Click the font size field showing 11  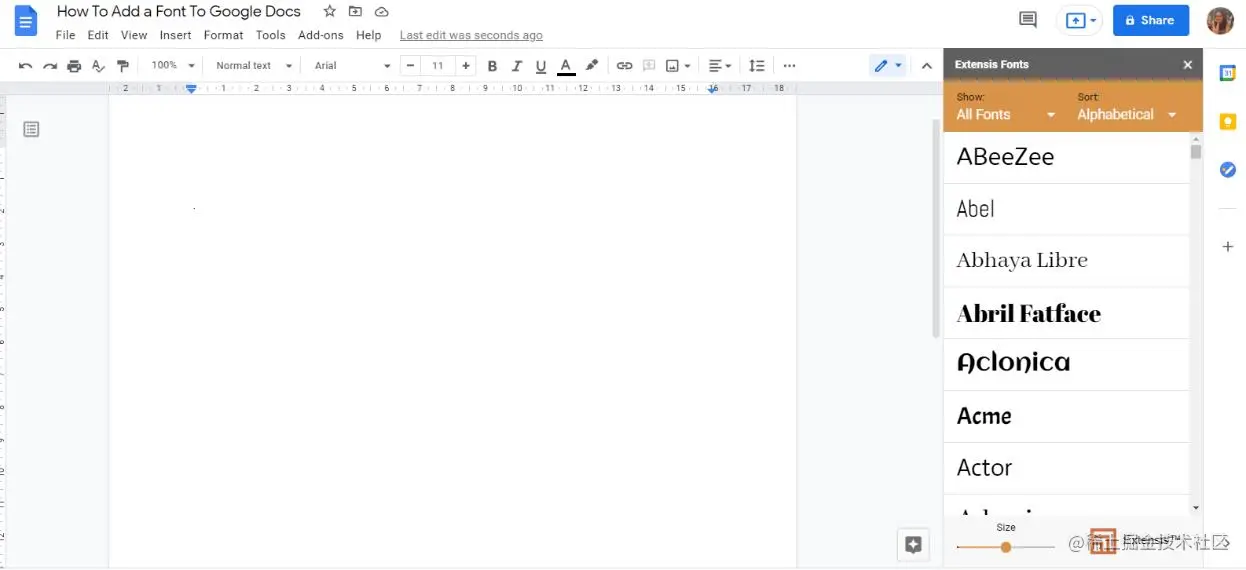pyautogui.click(x=438, y=66)
